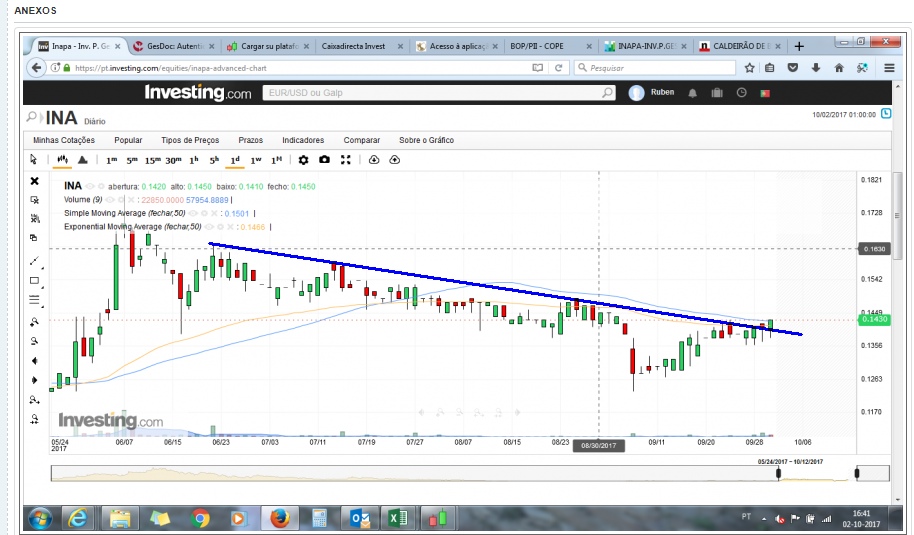
Task: Open the Comparar menu item
Action: click(361, 141)
